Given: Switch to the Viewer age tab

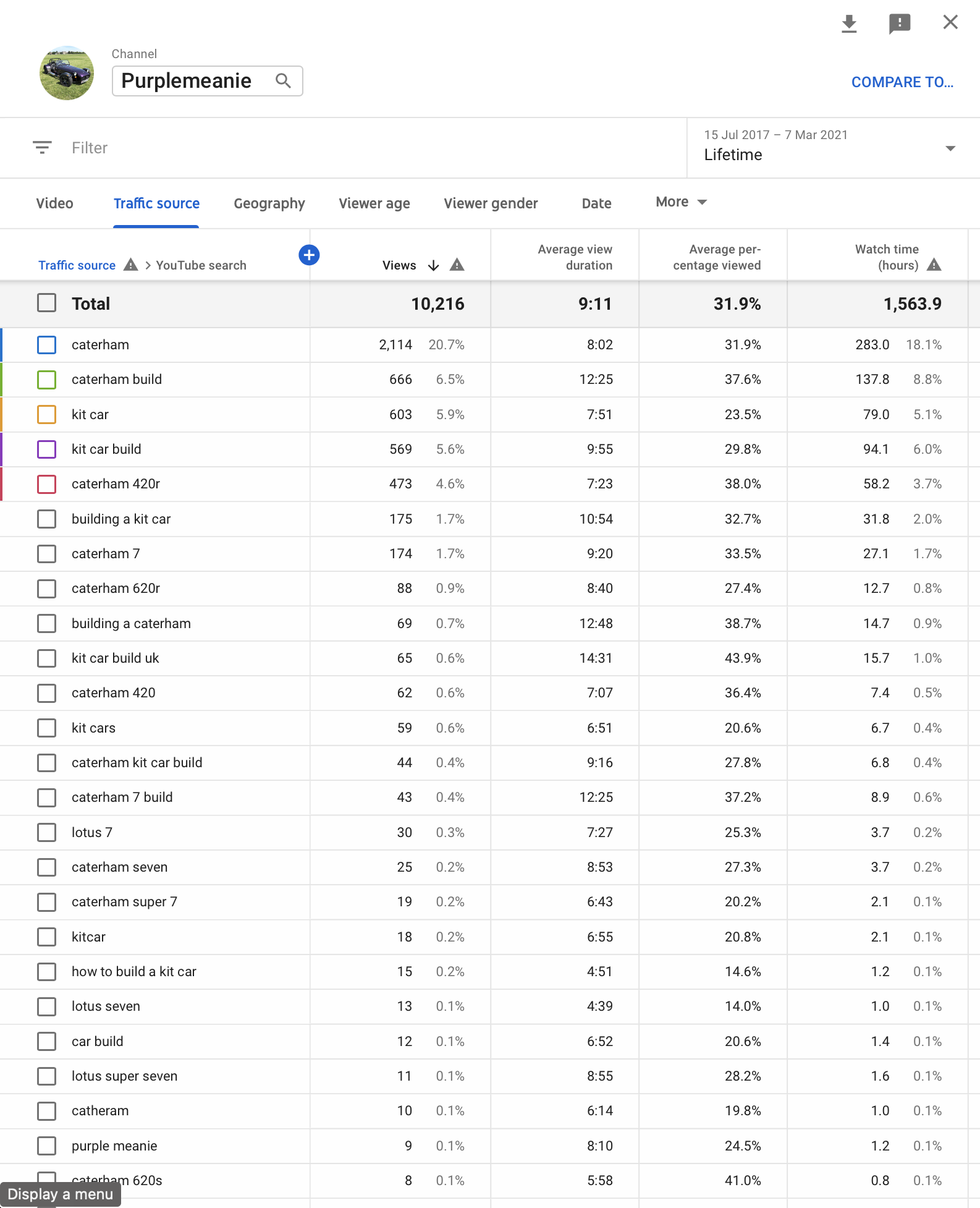Looking at the screenshot, I should 374,203.
